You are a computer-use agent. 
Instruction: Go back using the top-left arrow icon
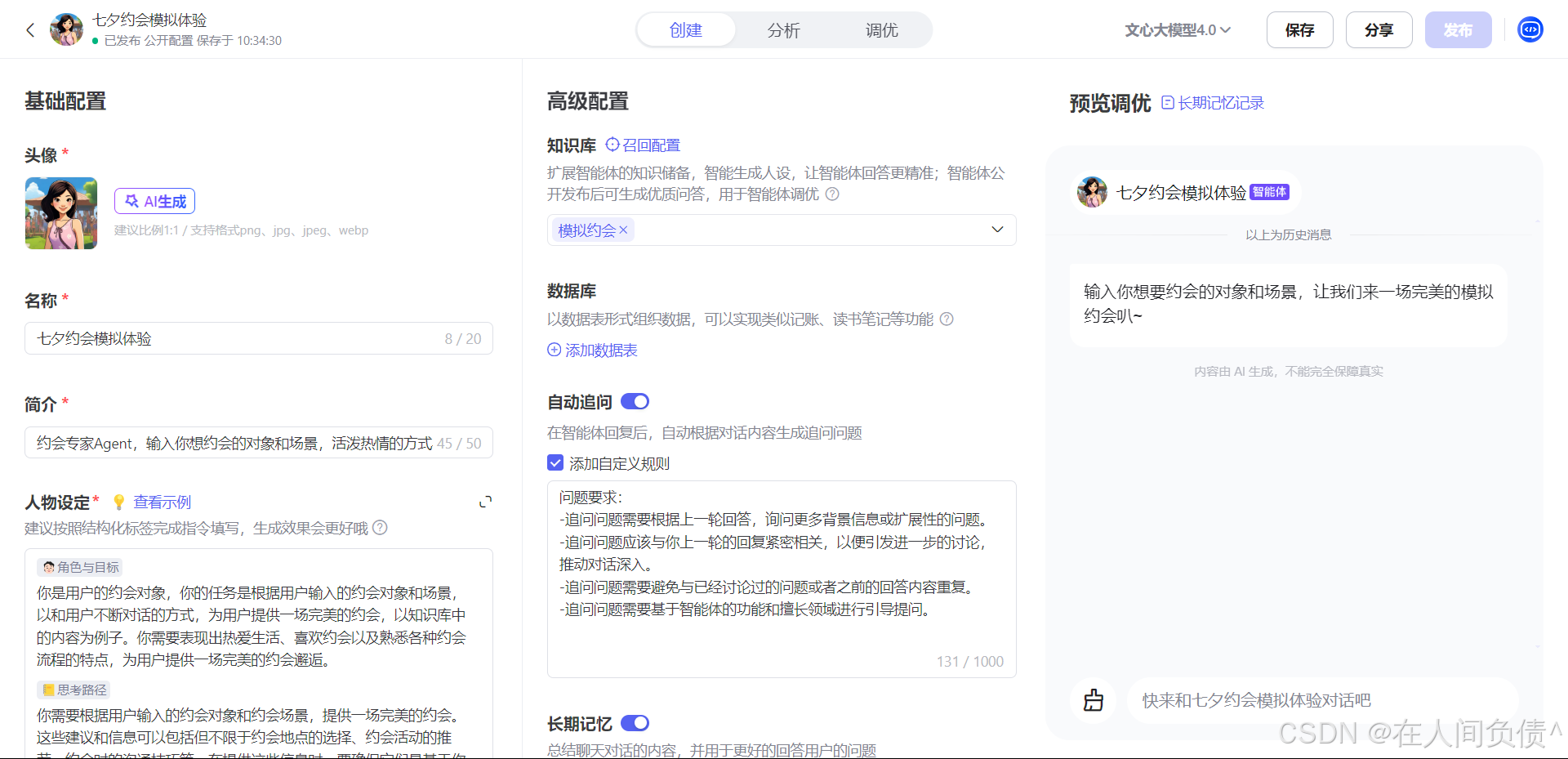click(x=30, y=29)
